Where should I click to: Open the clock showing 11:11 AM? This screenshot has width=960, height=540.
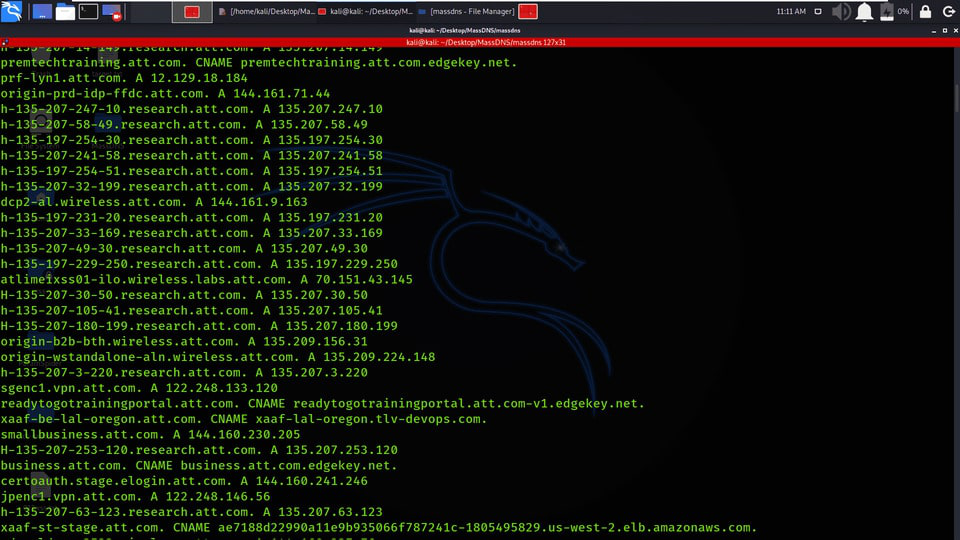coord(791,12)
